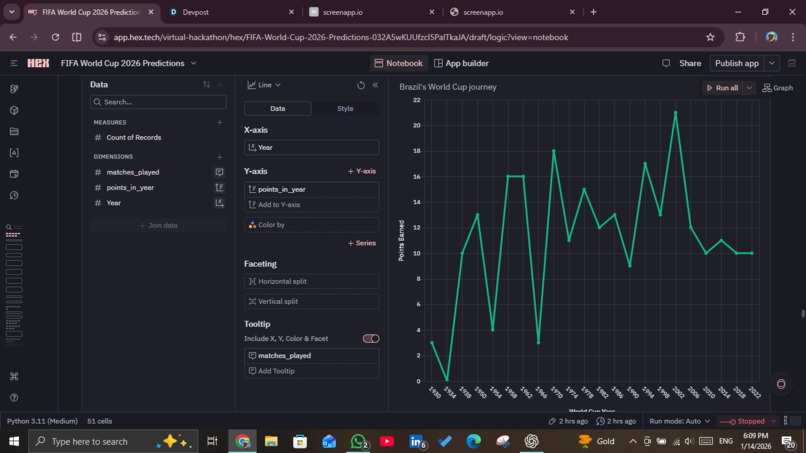Open the browser extensions puzzle icon
Image resolution: width=806 pixels, height=453 pixels.
click(x=740, y=37)
